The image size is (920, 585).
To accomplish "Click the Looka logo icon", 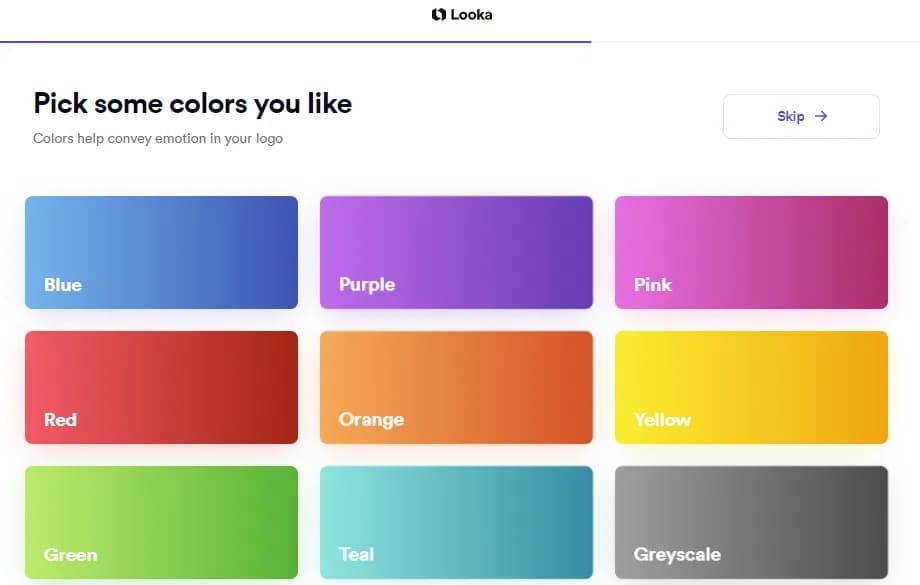I will (x=438, y=15).
